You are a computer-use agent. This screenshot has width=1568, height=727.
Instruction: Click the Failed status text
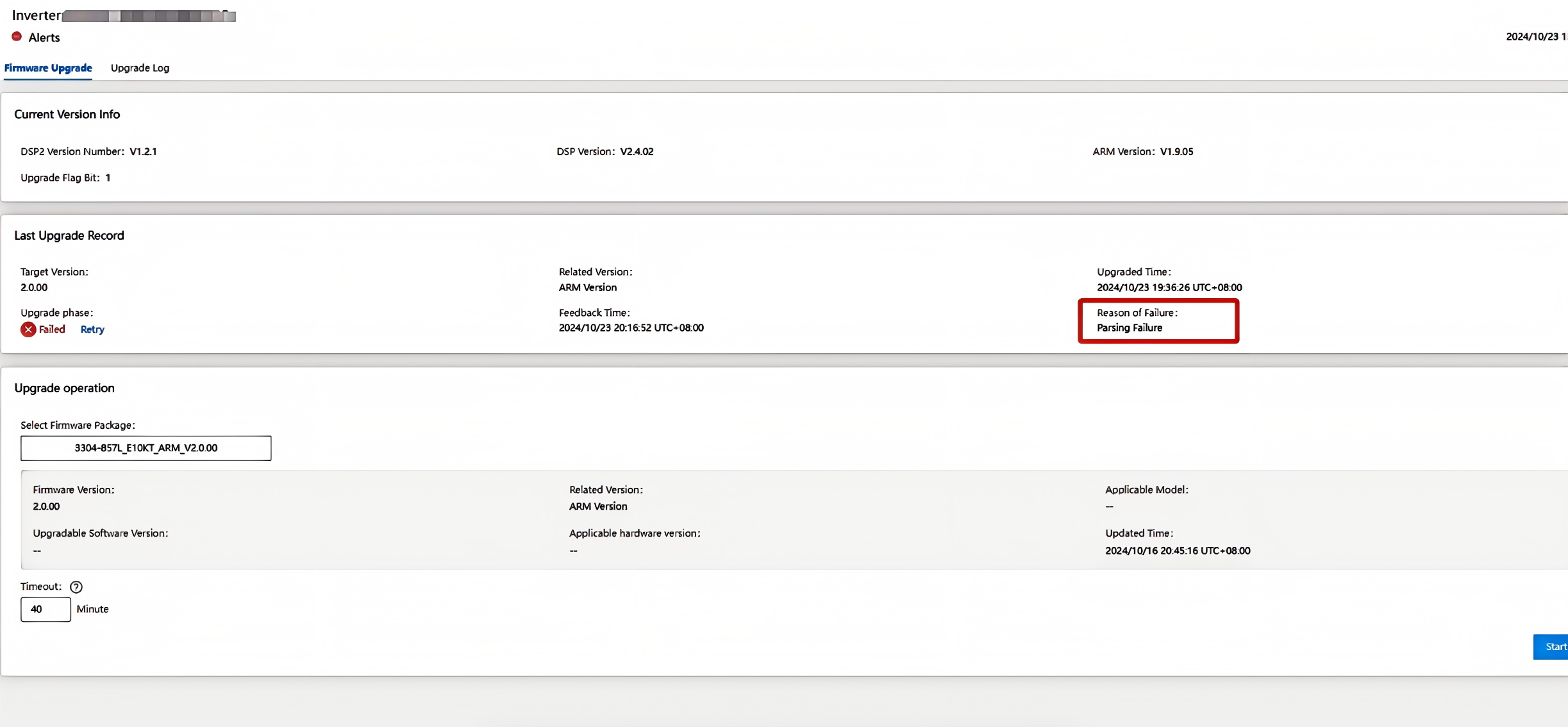coord(52,329)
